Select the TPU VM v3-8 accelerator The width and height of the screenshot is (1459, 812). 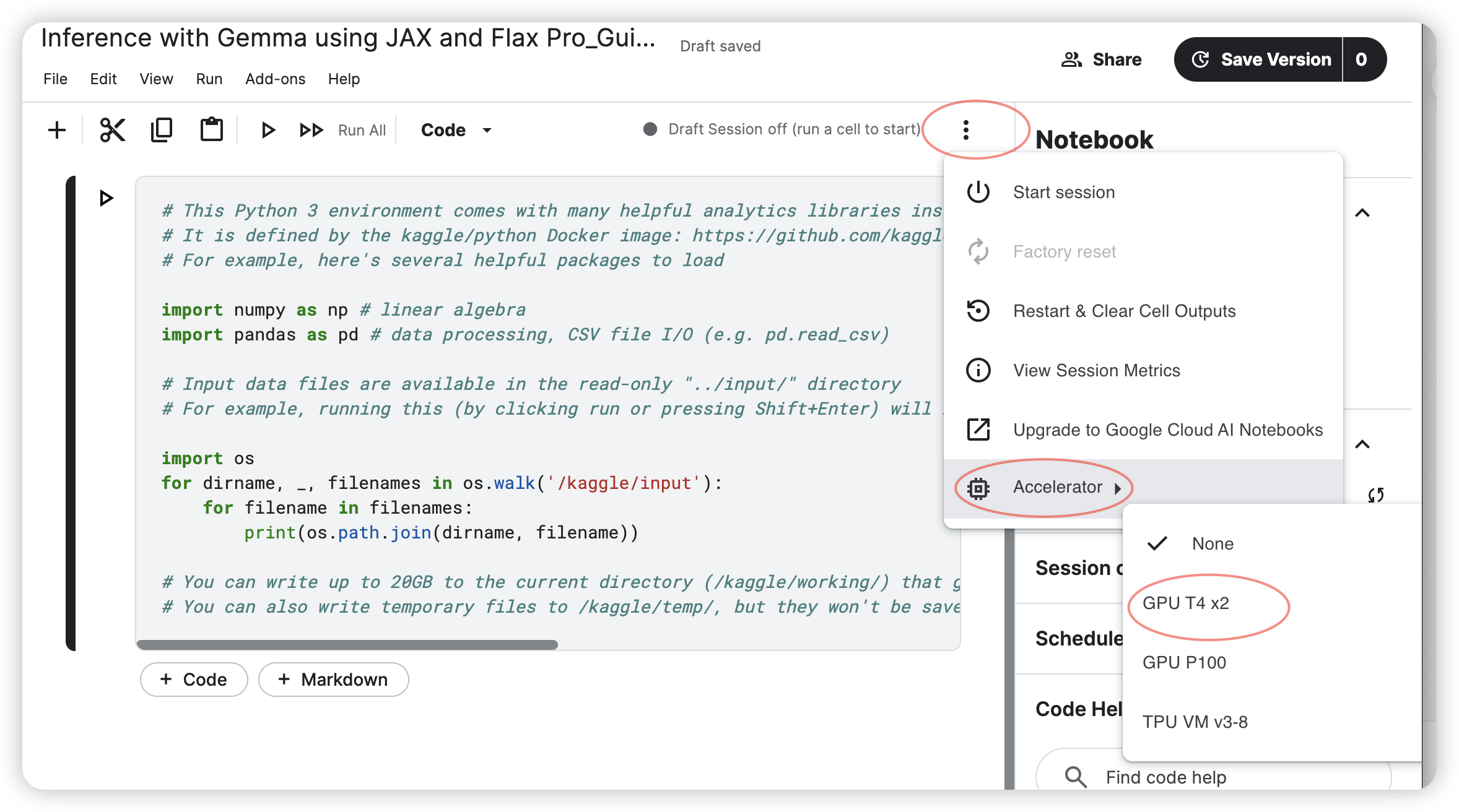coord(1195,722)
